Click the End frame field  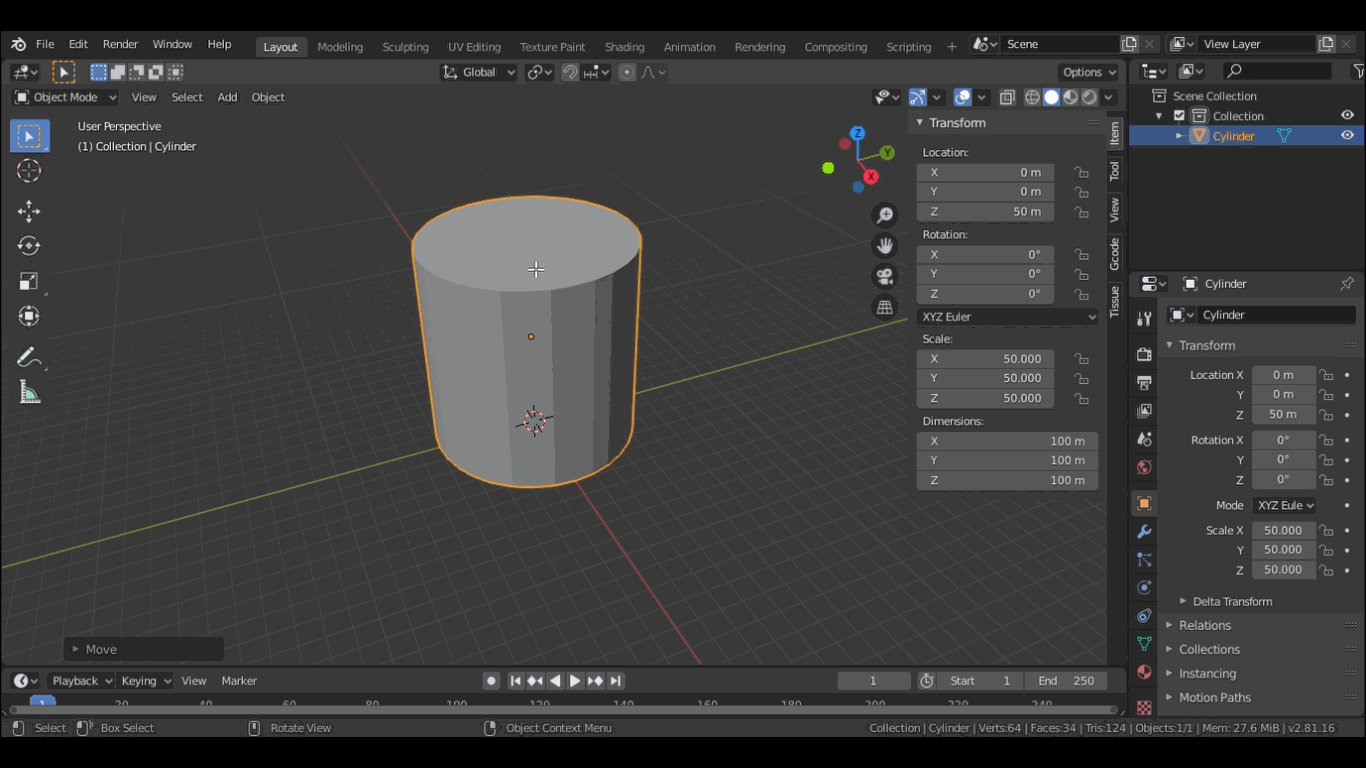click(1065, 680)
